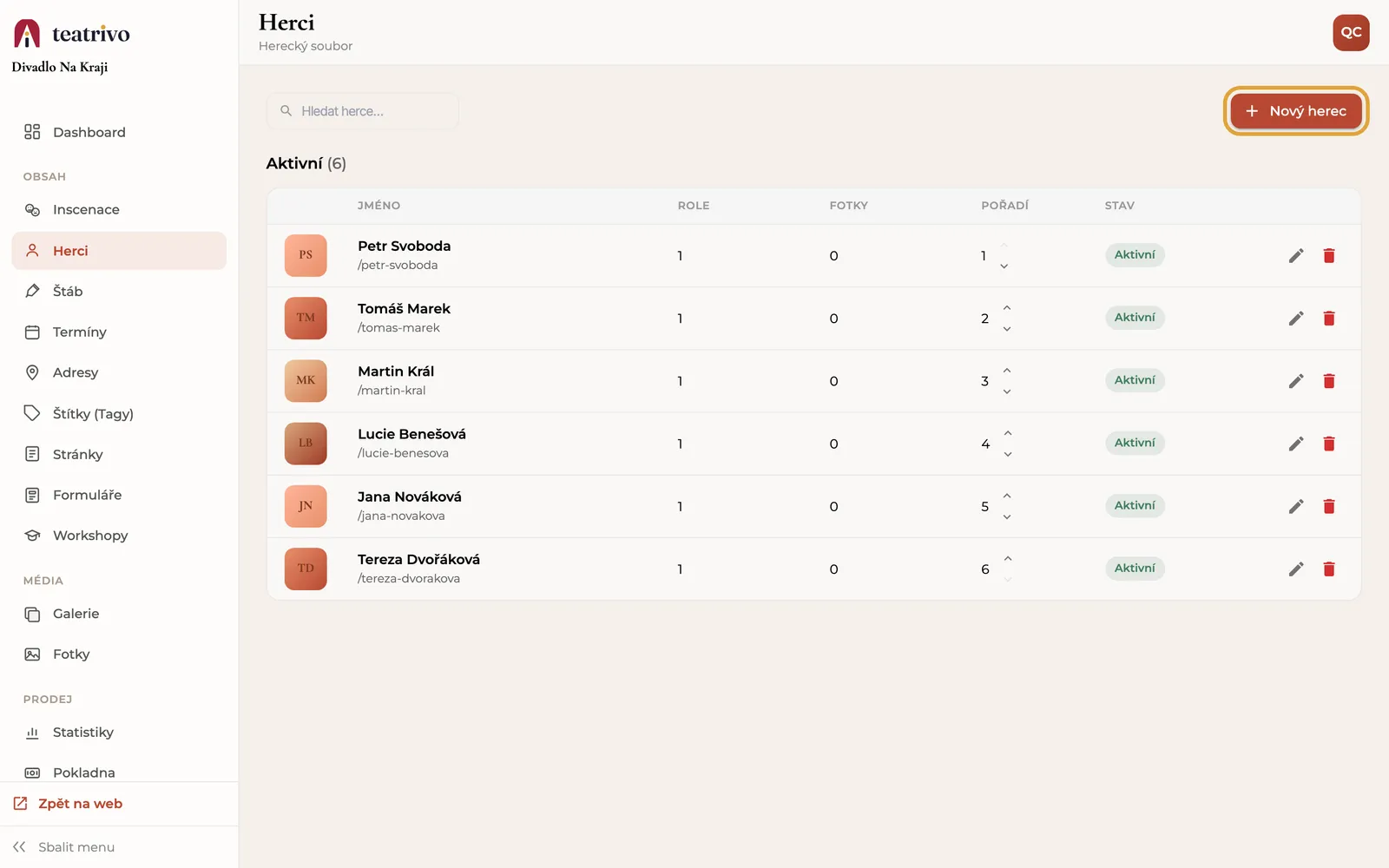Open the QC user avatar menu
The width and height of the screenshot is (1389, 868).
[1351, 32]
